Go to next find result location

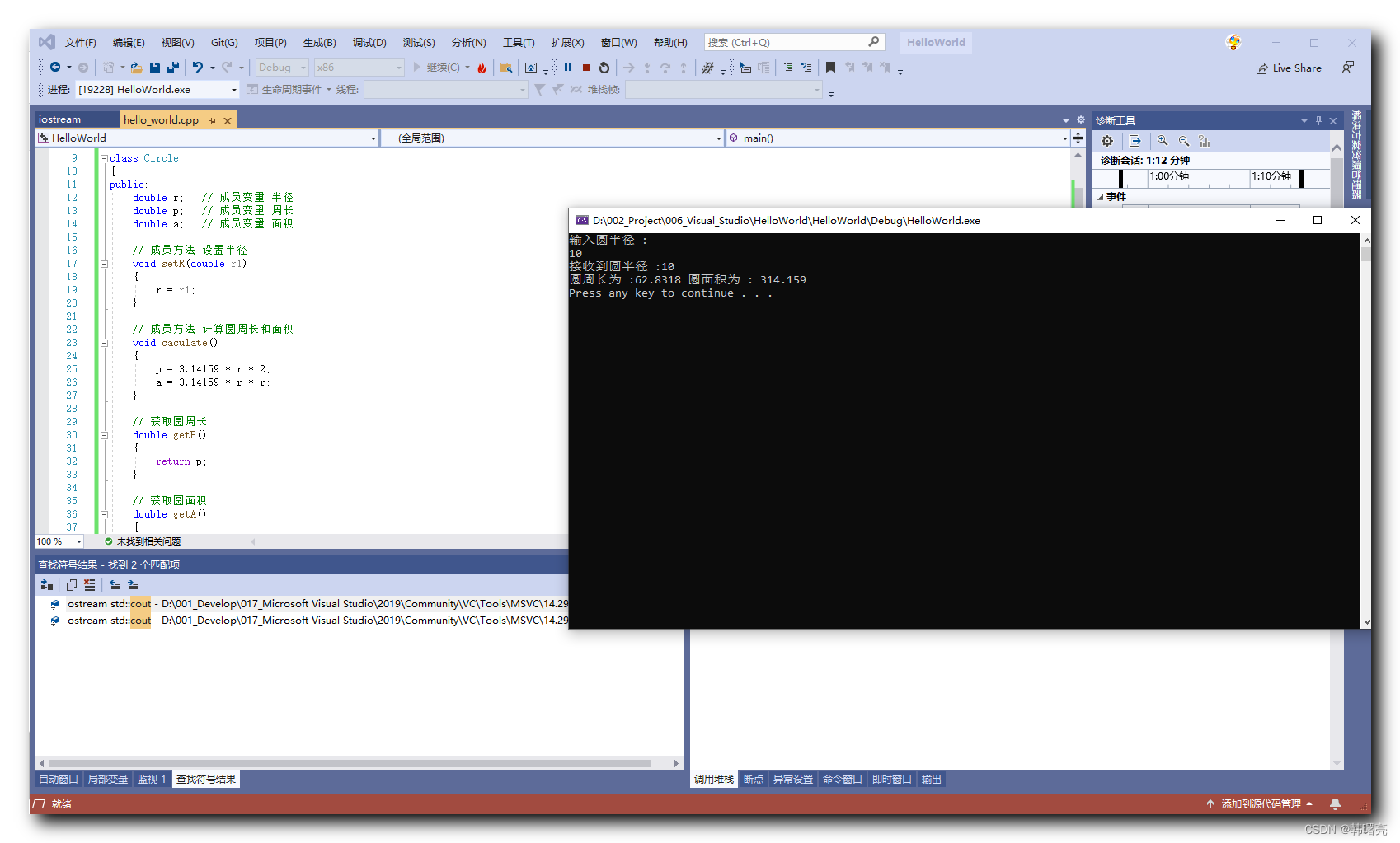click(x=133, y=585)
